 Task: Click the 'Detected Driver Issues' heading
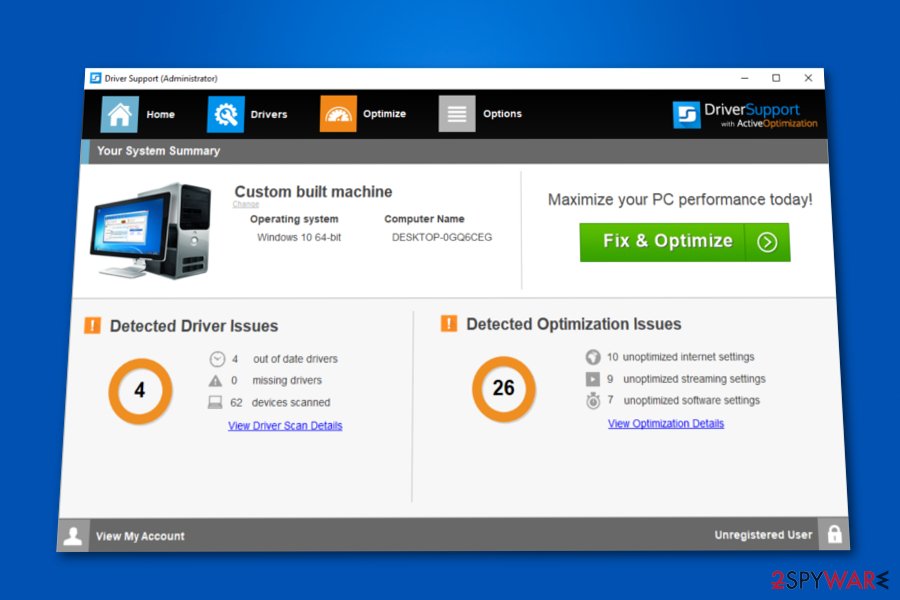tap(194, 326)
